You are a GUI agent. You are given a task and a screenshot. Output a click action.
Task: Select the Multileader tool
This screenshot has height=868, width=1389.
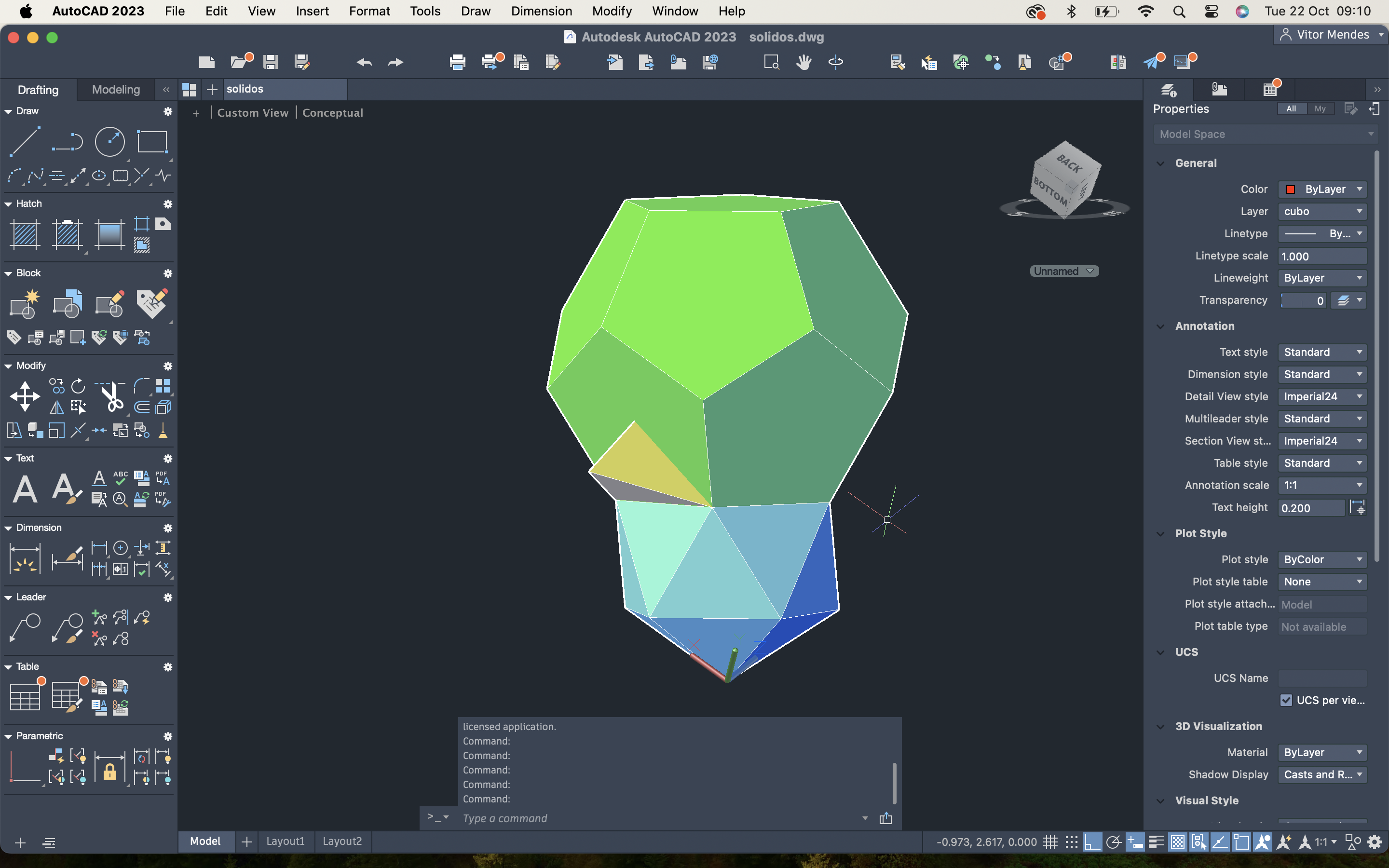click(25, 628)
